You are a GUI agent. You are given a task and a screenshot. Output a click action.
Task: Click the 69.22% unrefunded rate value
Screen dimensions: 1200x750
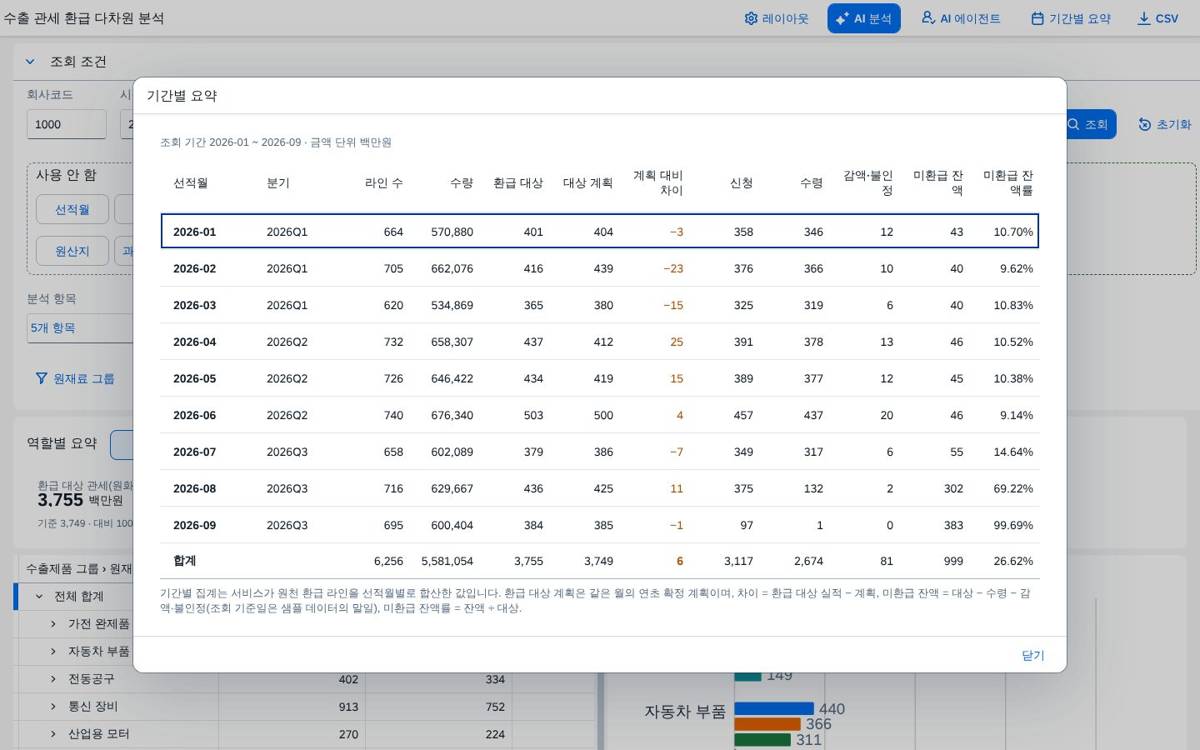click(x=1013, y=489)
